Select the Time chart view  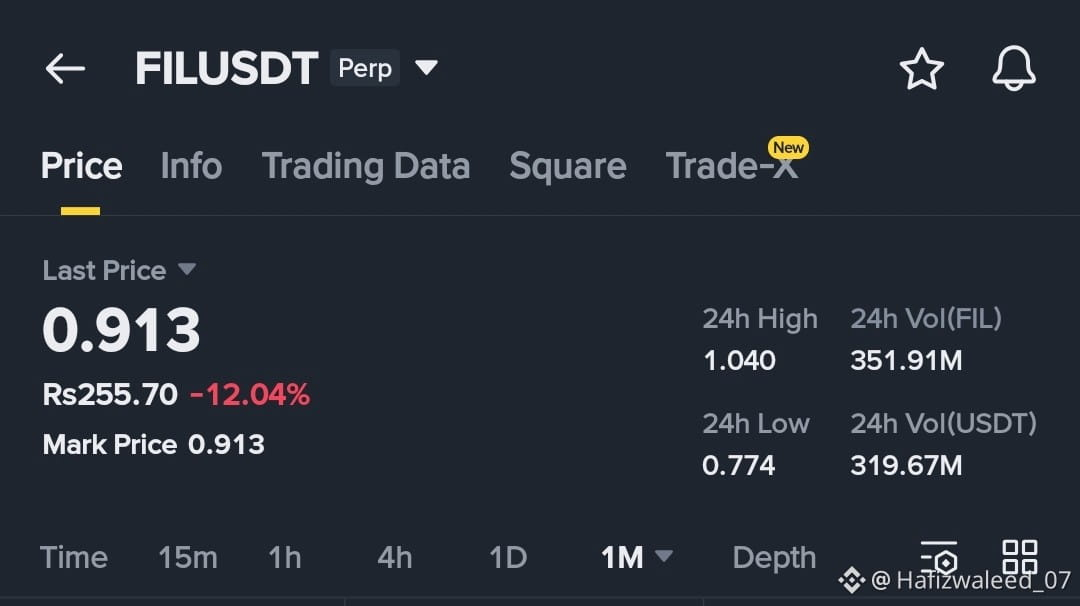tap(73, 557)
